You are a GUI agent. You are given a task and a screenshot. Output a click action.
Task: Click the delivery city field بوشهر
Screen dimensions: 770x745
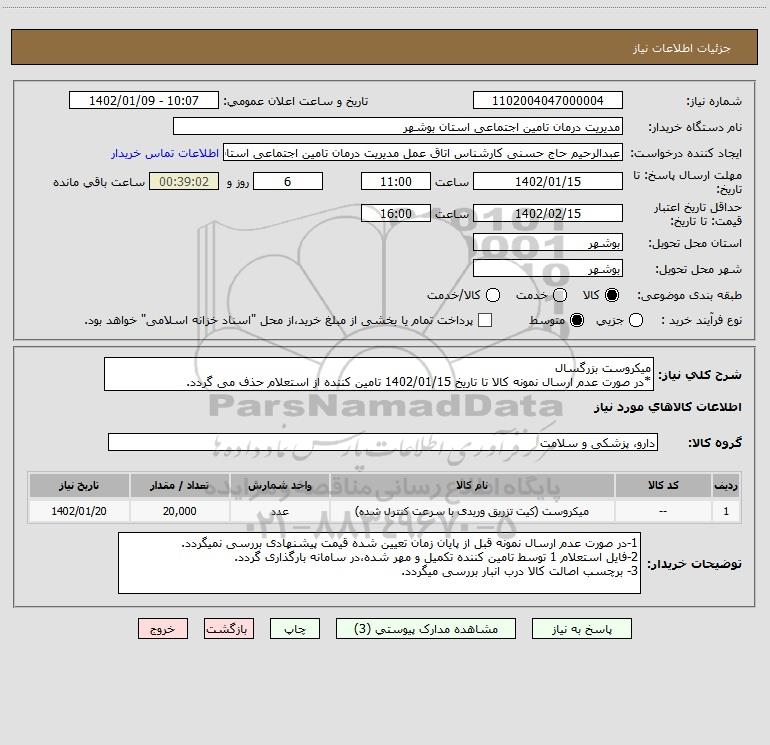pos(548,269)
